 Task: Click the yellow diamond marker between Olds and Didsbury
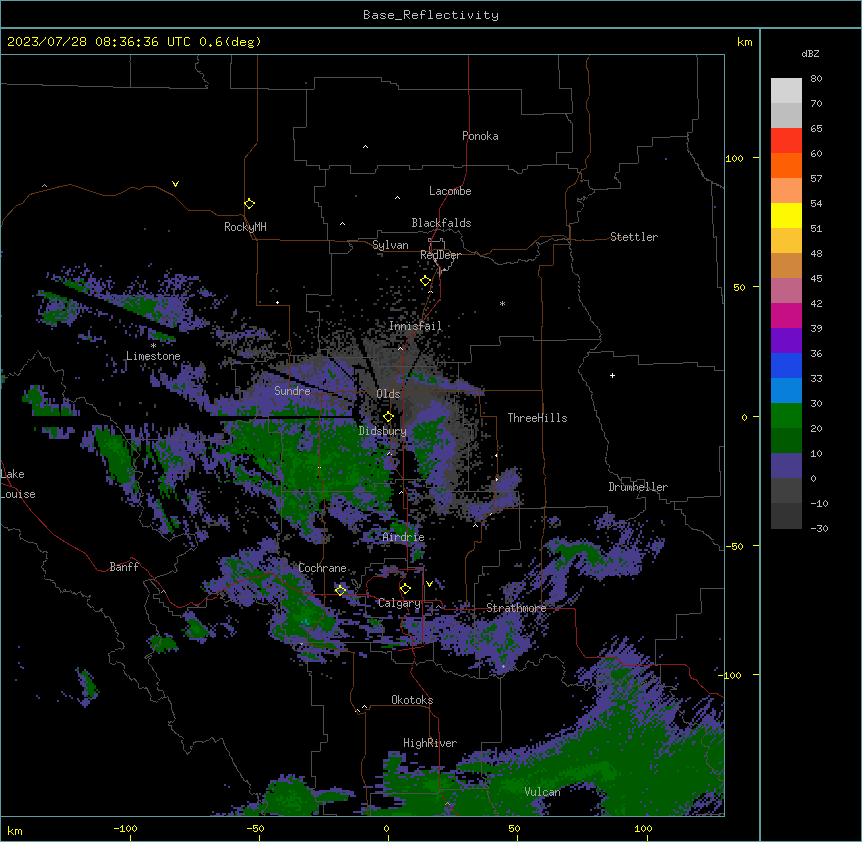point(388,416)
